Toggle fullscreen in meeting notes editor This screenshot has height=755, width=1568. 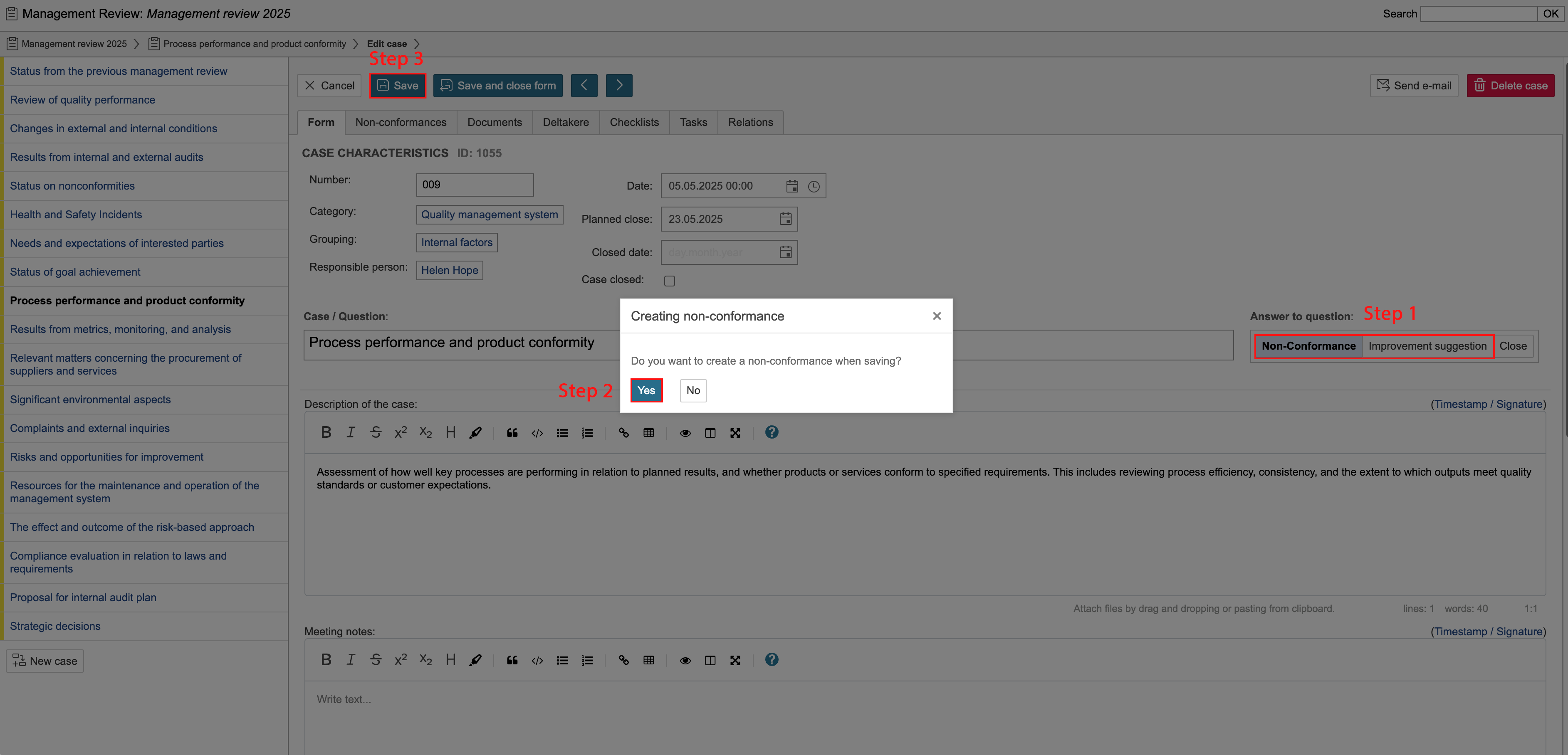735,660
